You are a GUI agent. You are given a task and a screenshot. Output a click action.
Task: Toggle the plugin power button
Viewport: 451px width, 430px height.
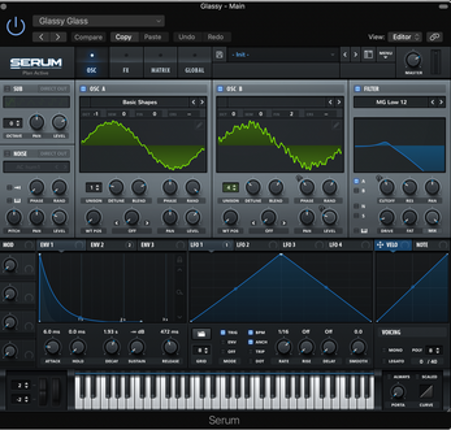pyautogui.click(x=15, y=26)
